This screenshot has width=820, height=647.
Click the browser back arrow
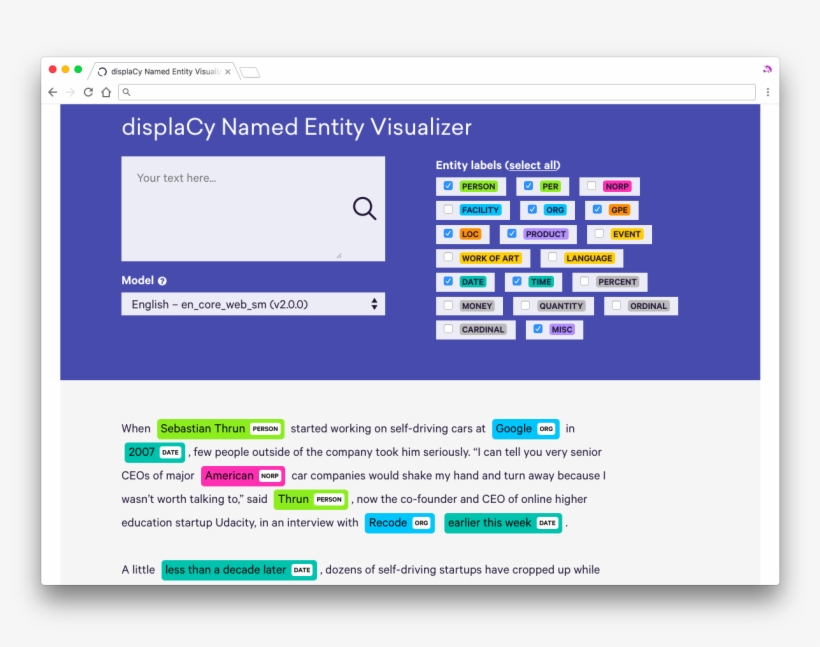point(51,92)
